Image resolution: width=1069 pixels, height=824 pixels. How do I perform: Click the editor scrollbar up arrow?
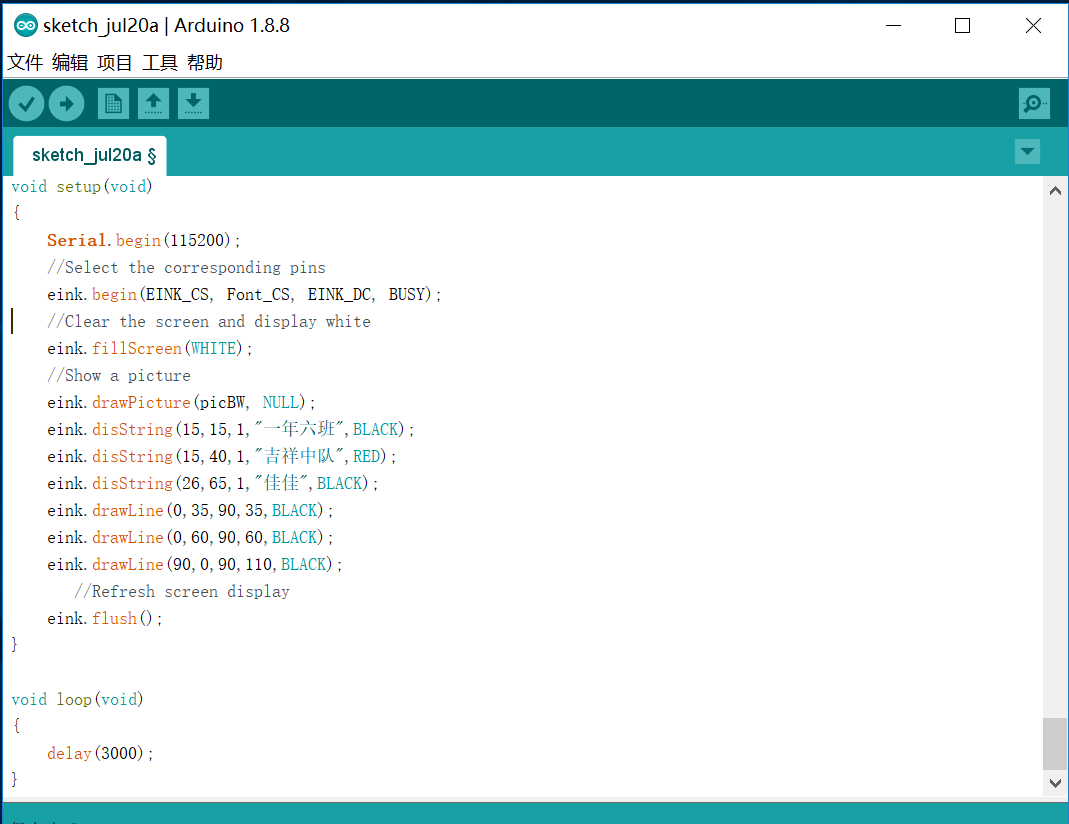pos(1055,191)
